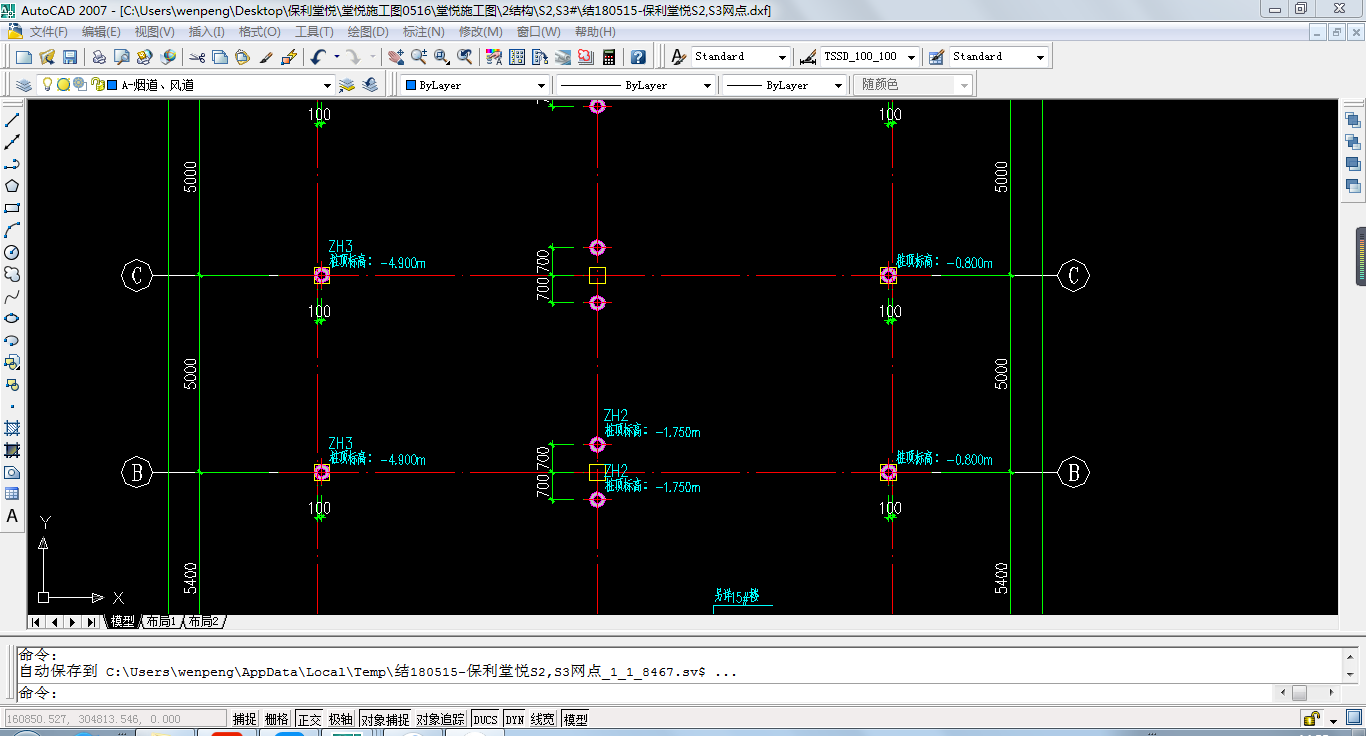Click the Plot printer icon
Image resolution: width=1366 pixels, height=736 pixels.
tap(99, 57)
